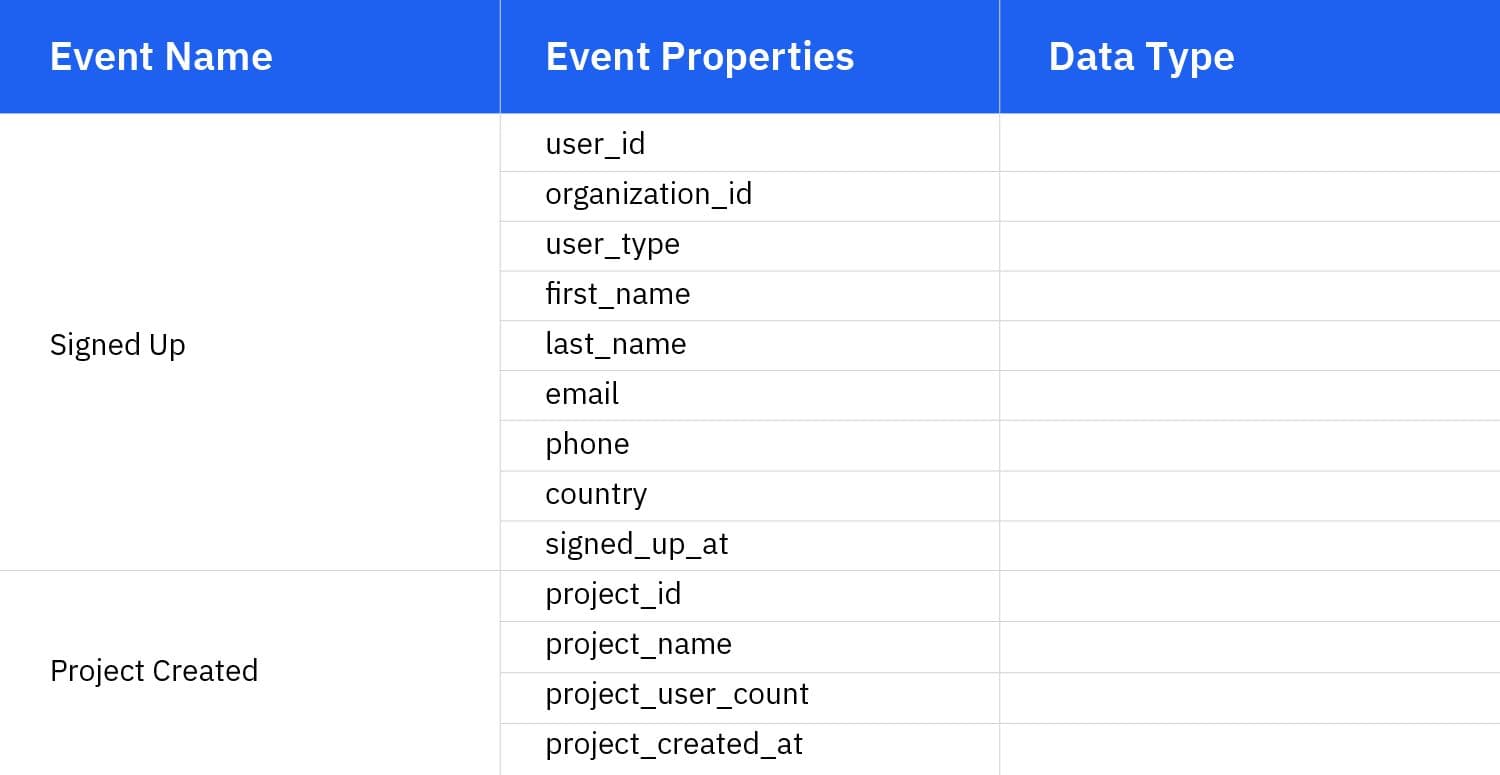Click the Data Type column header

(1140, 57)
